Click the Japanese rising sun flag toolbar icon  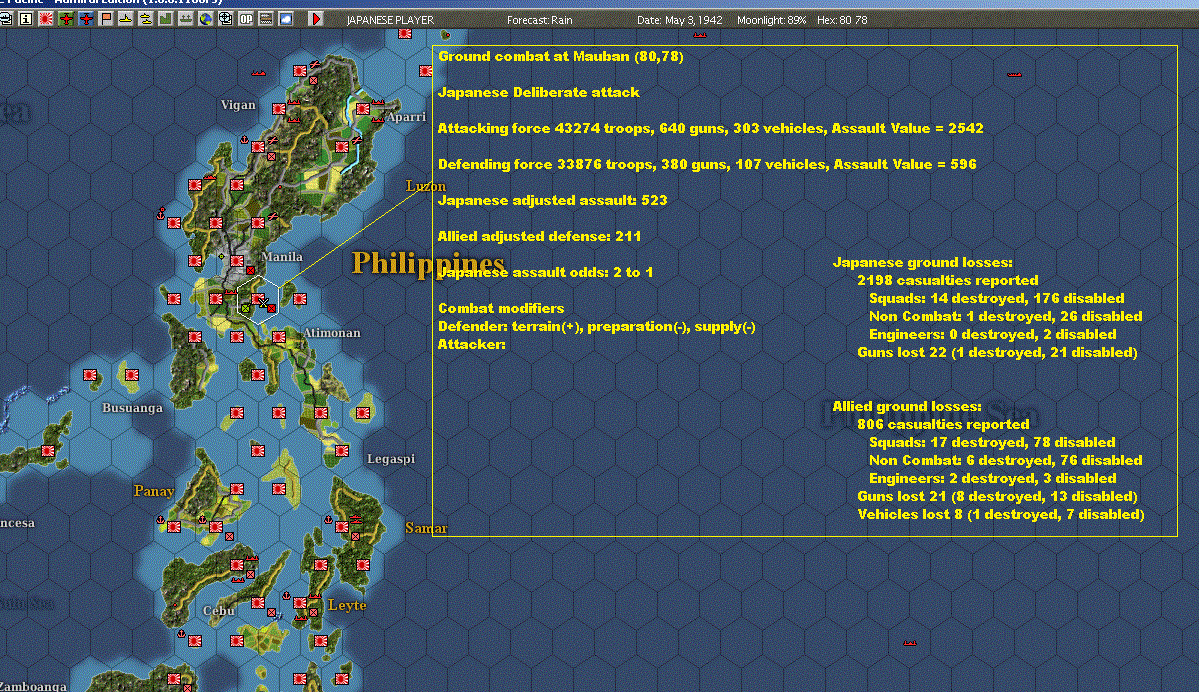pos(46,19)
